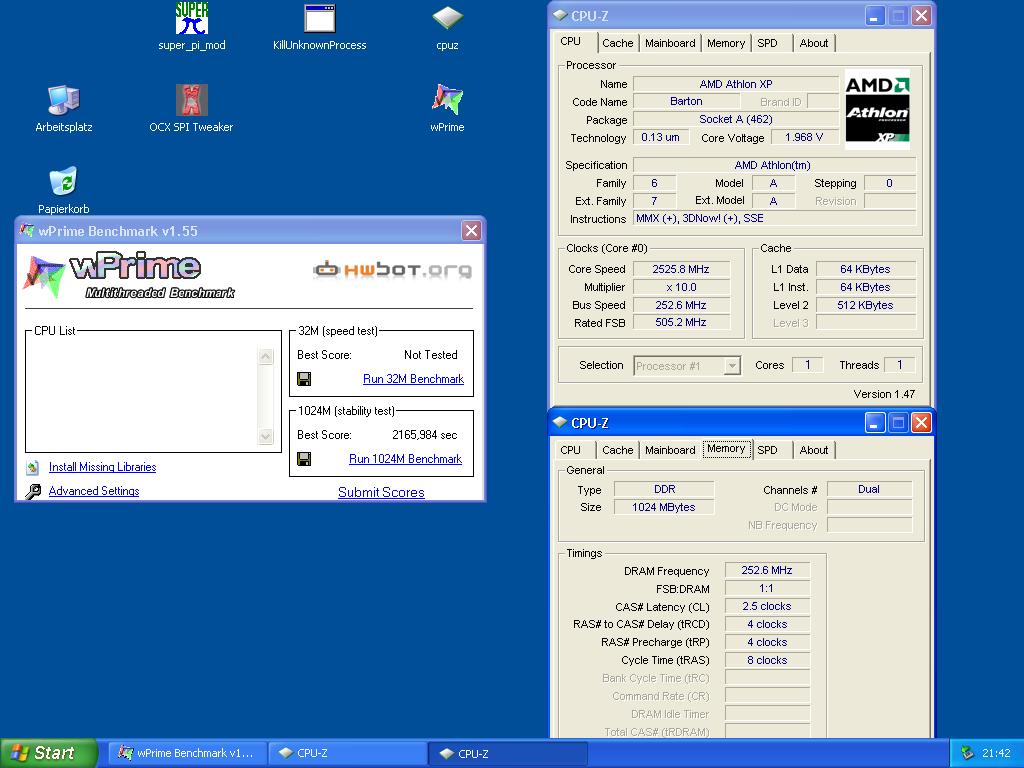
Task: Click CPU List scrollbar down arrow
Action: 265,436
